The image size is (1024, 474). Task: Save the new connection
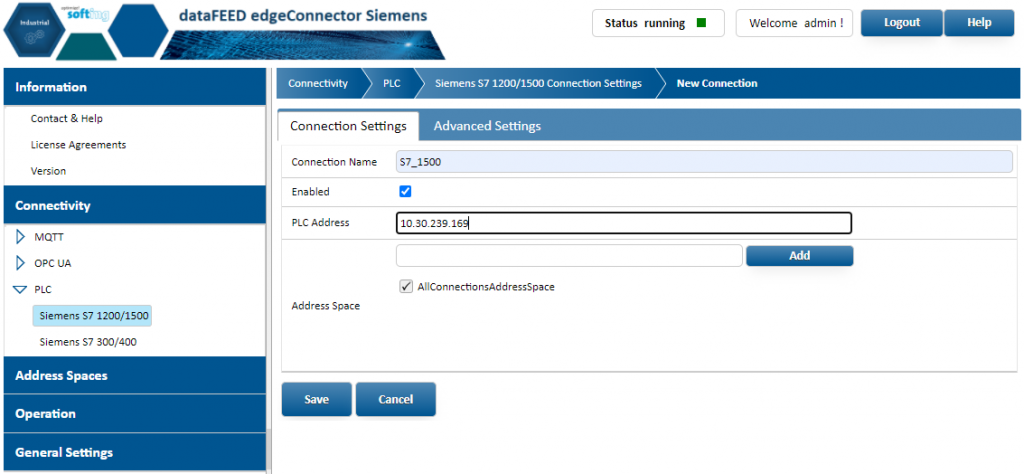(316, 399)
